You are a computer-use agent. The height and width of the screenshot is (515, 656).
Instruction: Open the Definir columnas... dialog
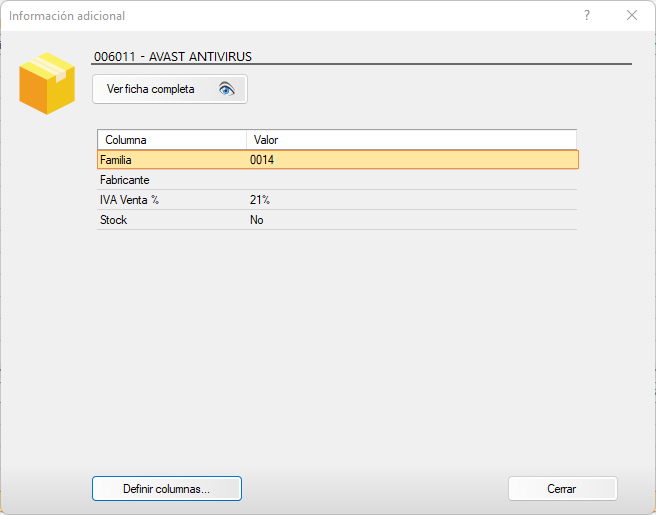[x=167, y=489]
